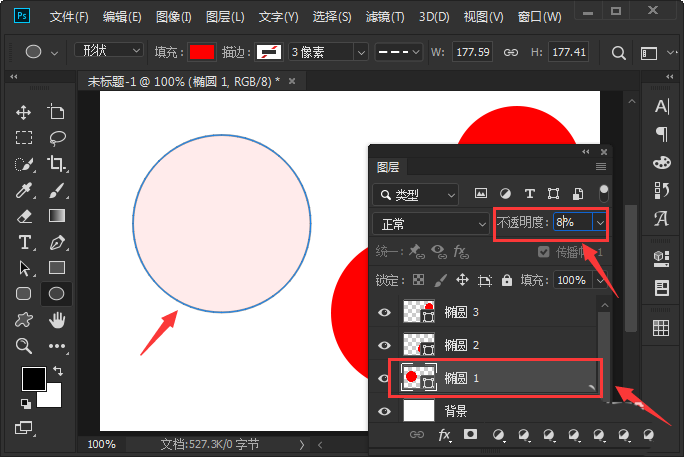Select the Horizontal Type tool
The image size is (684, 457).
[x=24, y=242]
